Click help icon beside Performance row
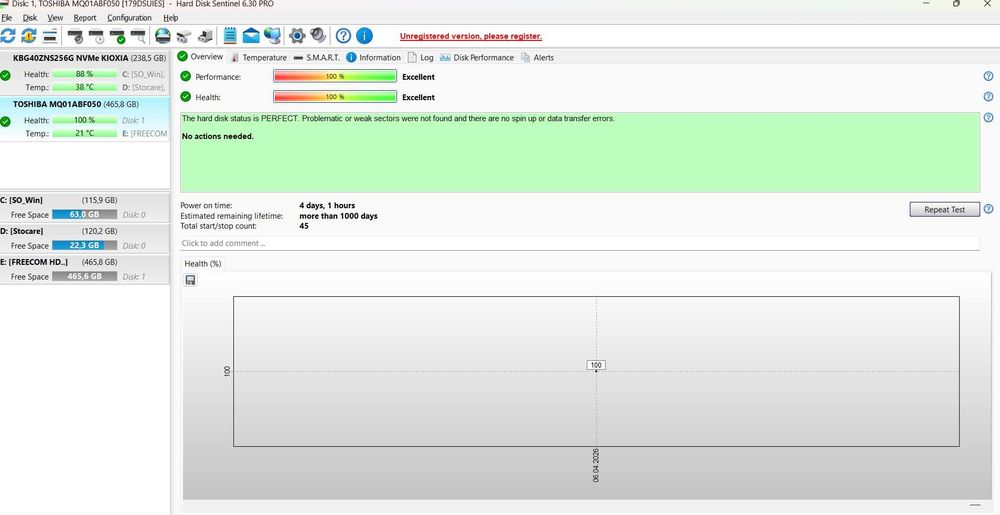 pos(989,76)
